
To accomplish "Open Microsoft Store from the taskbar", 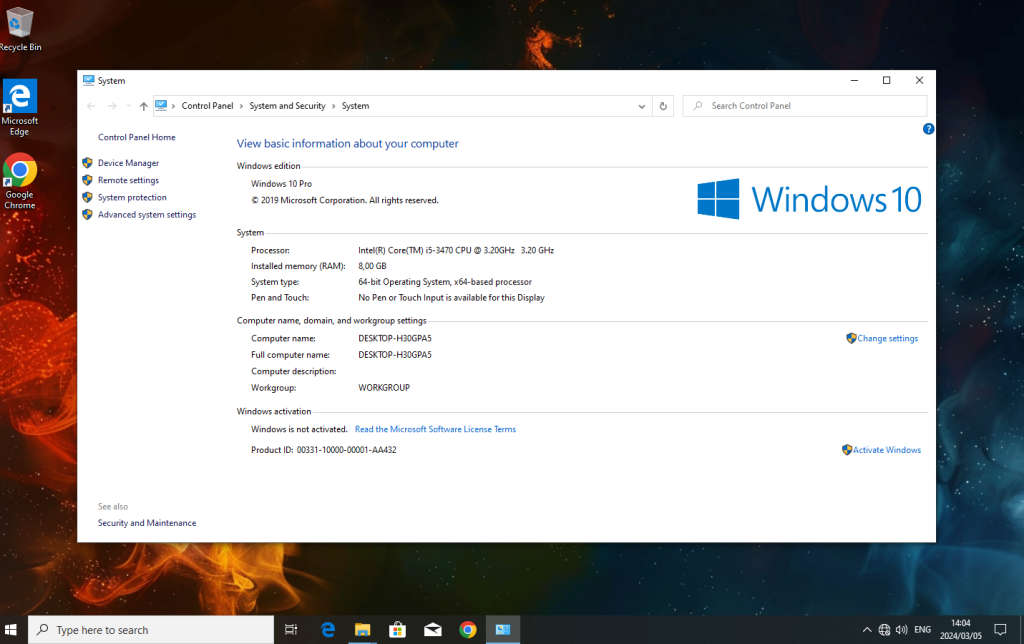I will coord(397,629).
